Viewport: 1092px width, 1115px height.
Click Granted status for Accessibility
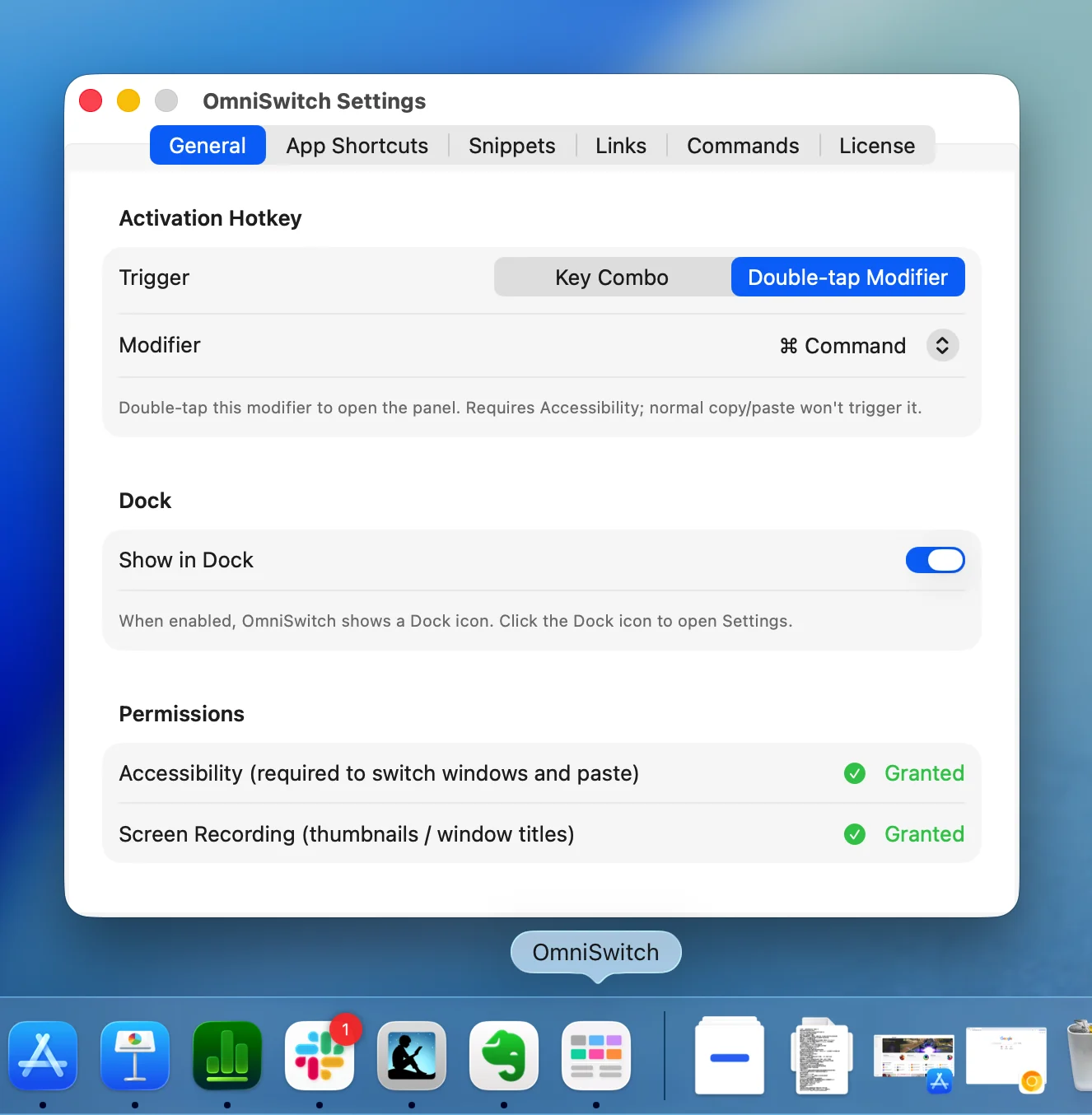coord(924,773)
